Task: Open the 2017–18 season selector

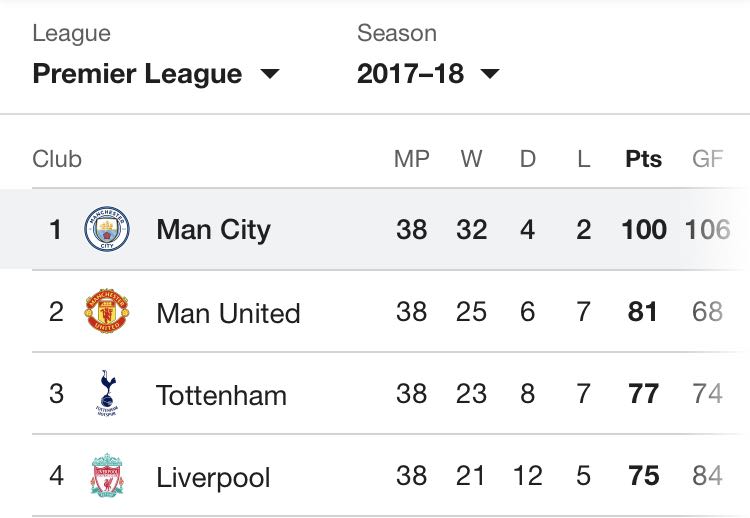Action: tap(428, 74)
